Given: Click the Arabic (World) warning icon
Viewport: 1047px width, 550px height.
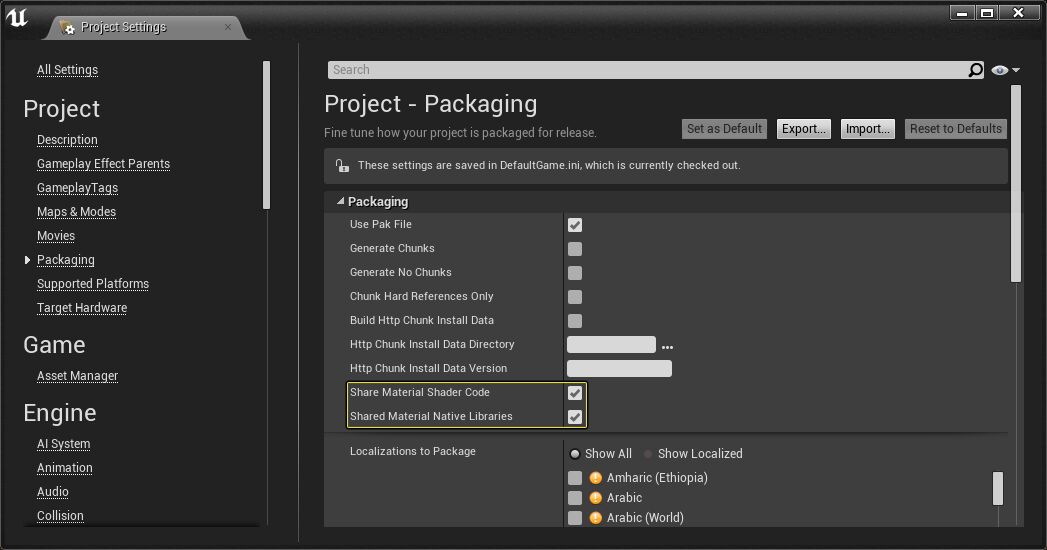Looking at the screenshot, I should (596, 518).
